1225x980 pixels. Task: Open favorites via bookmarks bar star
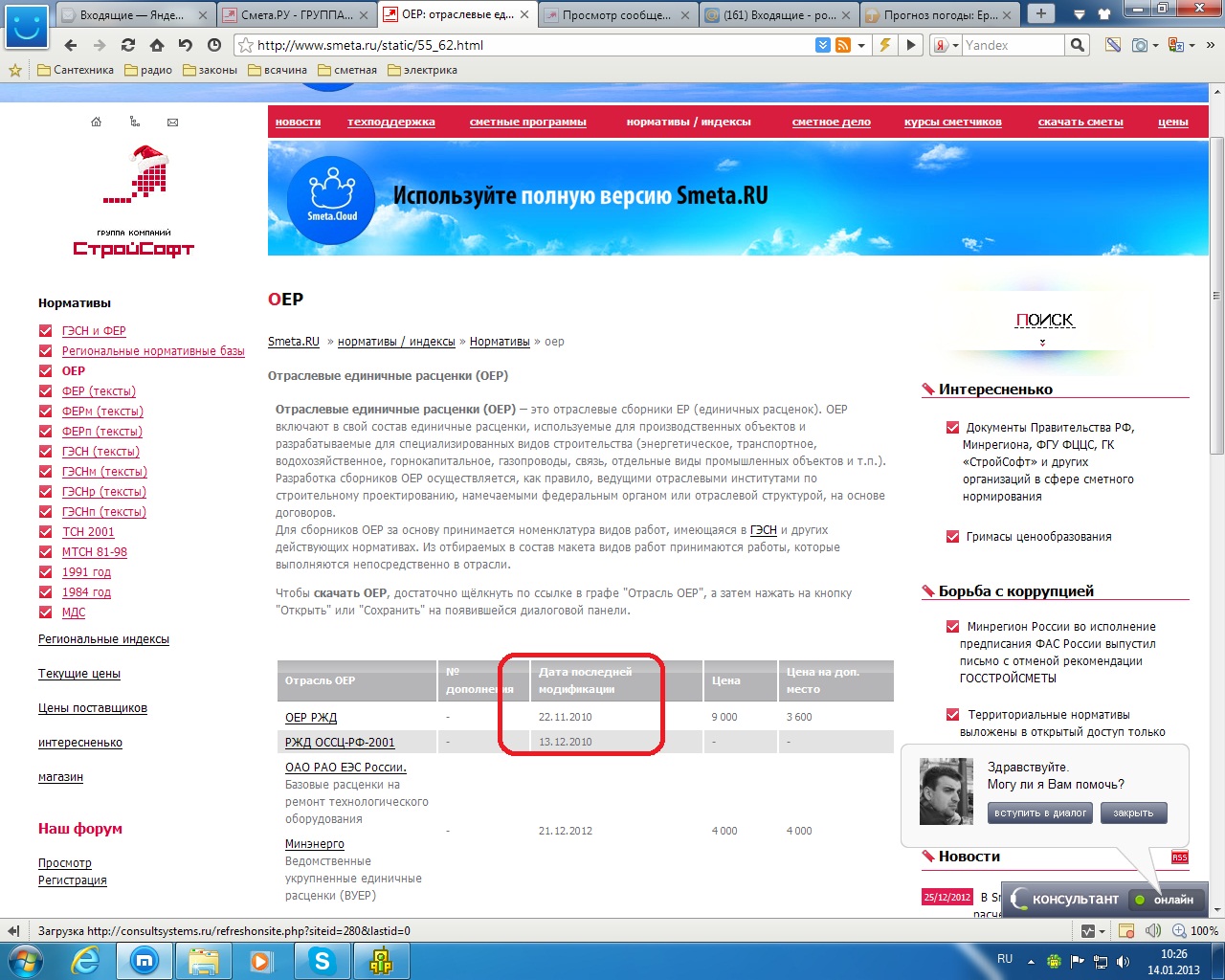(14, 70)
